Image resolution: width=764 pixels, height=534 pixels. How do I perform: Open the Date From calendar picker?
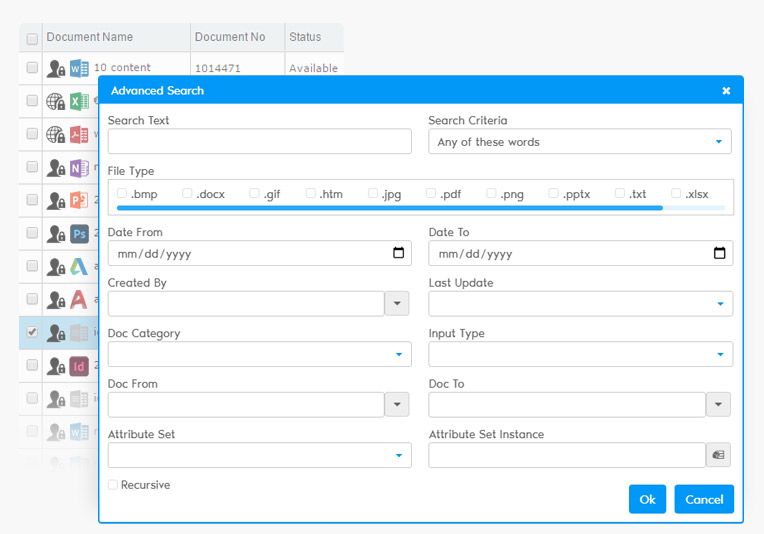pos(398,253)
